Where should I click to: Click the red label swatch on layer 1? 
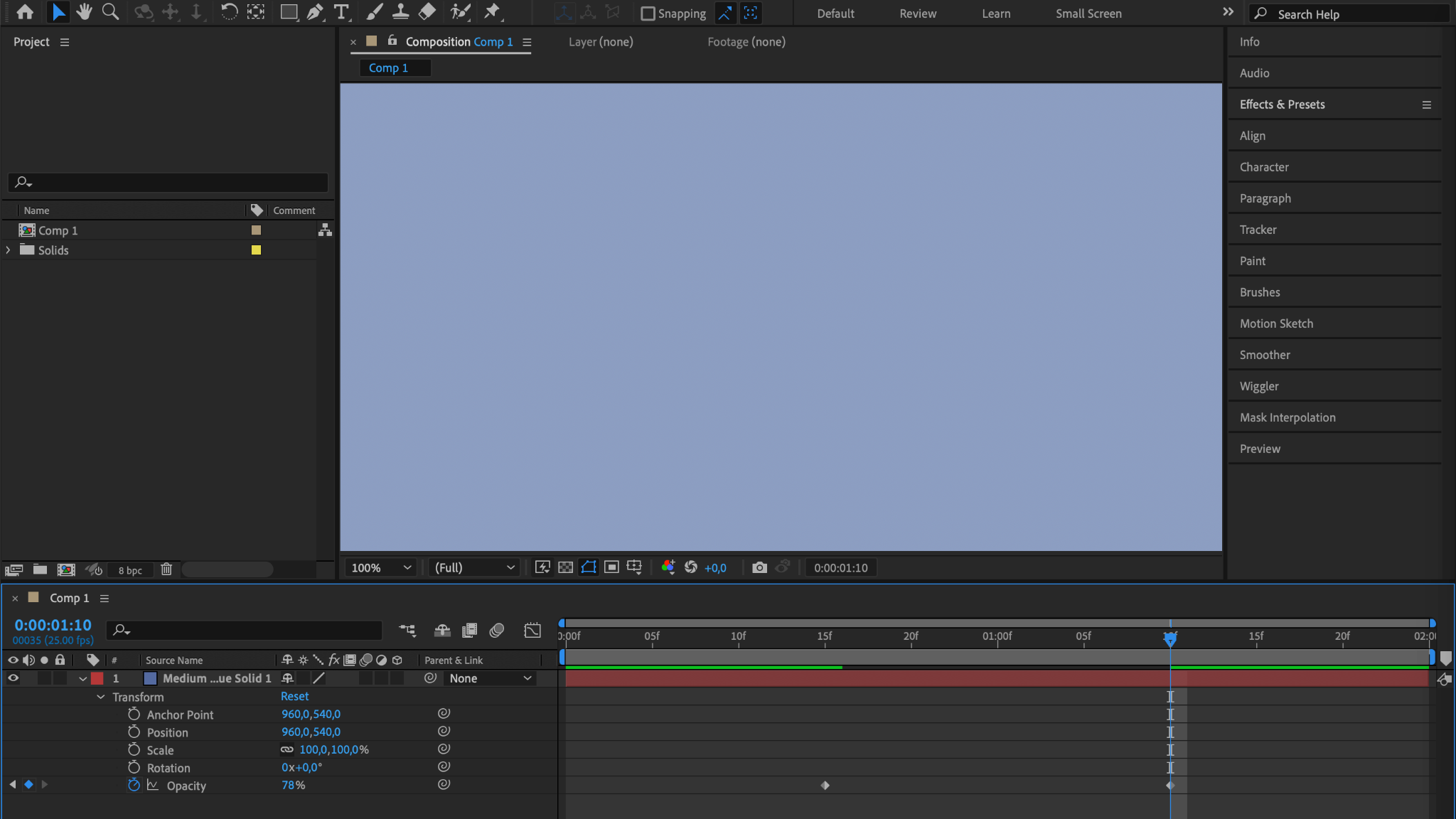pyautogui.click(x=97, y=678)
